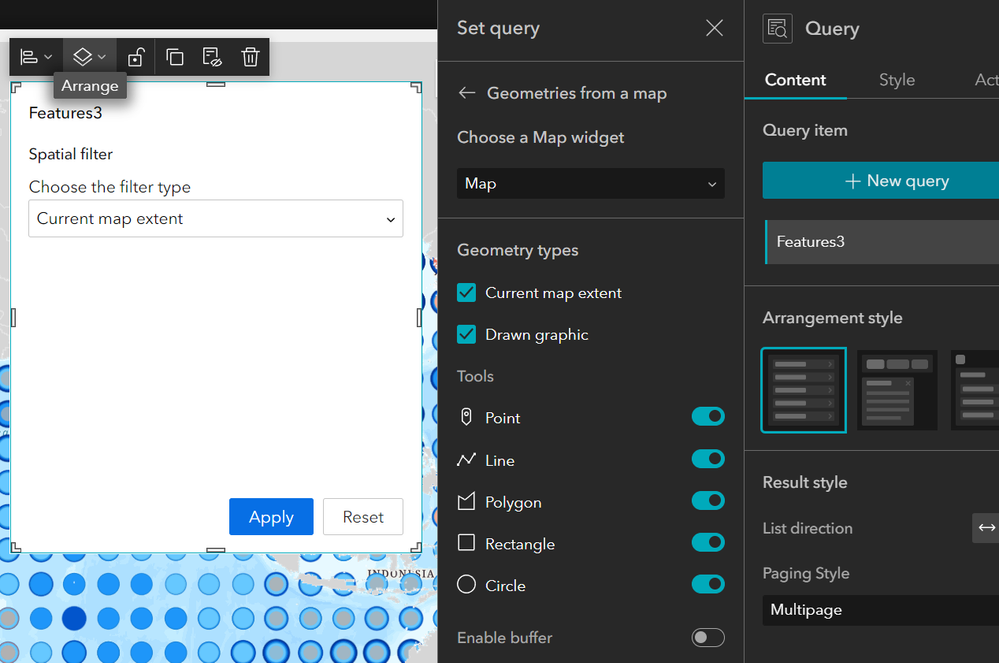Image resolution: width=999 pixels, height=663 pixels.
Task: Delete the widget with trash icon
Action: point(250,57)
